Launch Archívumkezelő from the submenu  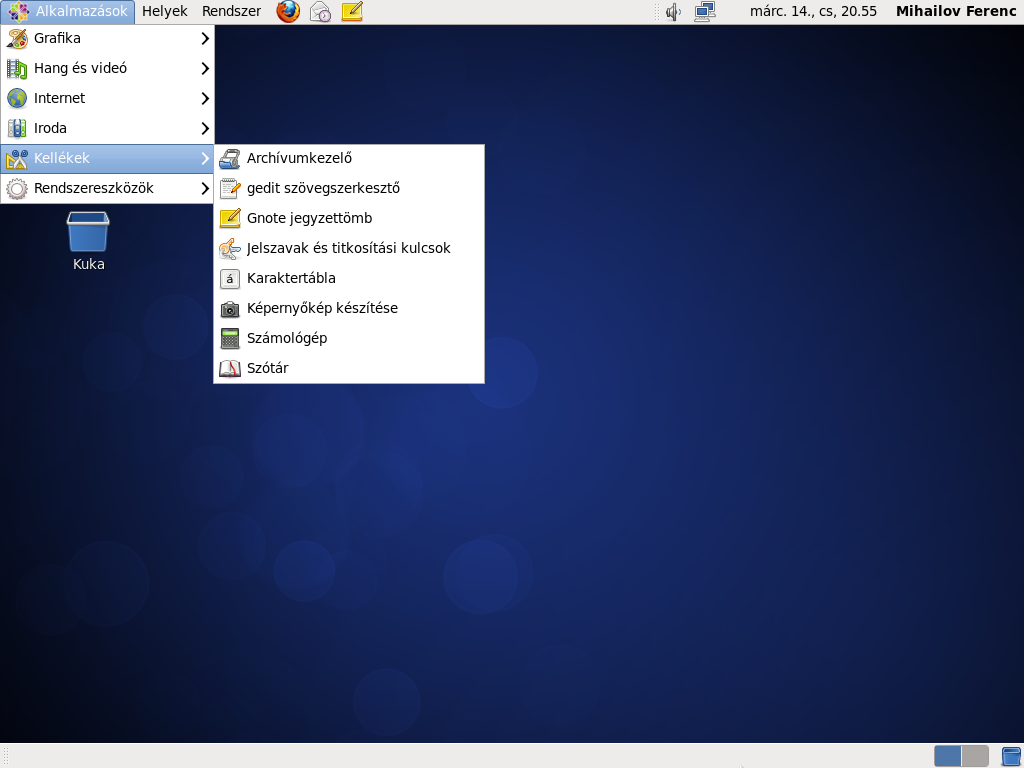(x=349, y=159)
